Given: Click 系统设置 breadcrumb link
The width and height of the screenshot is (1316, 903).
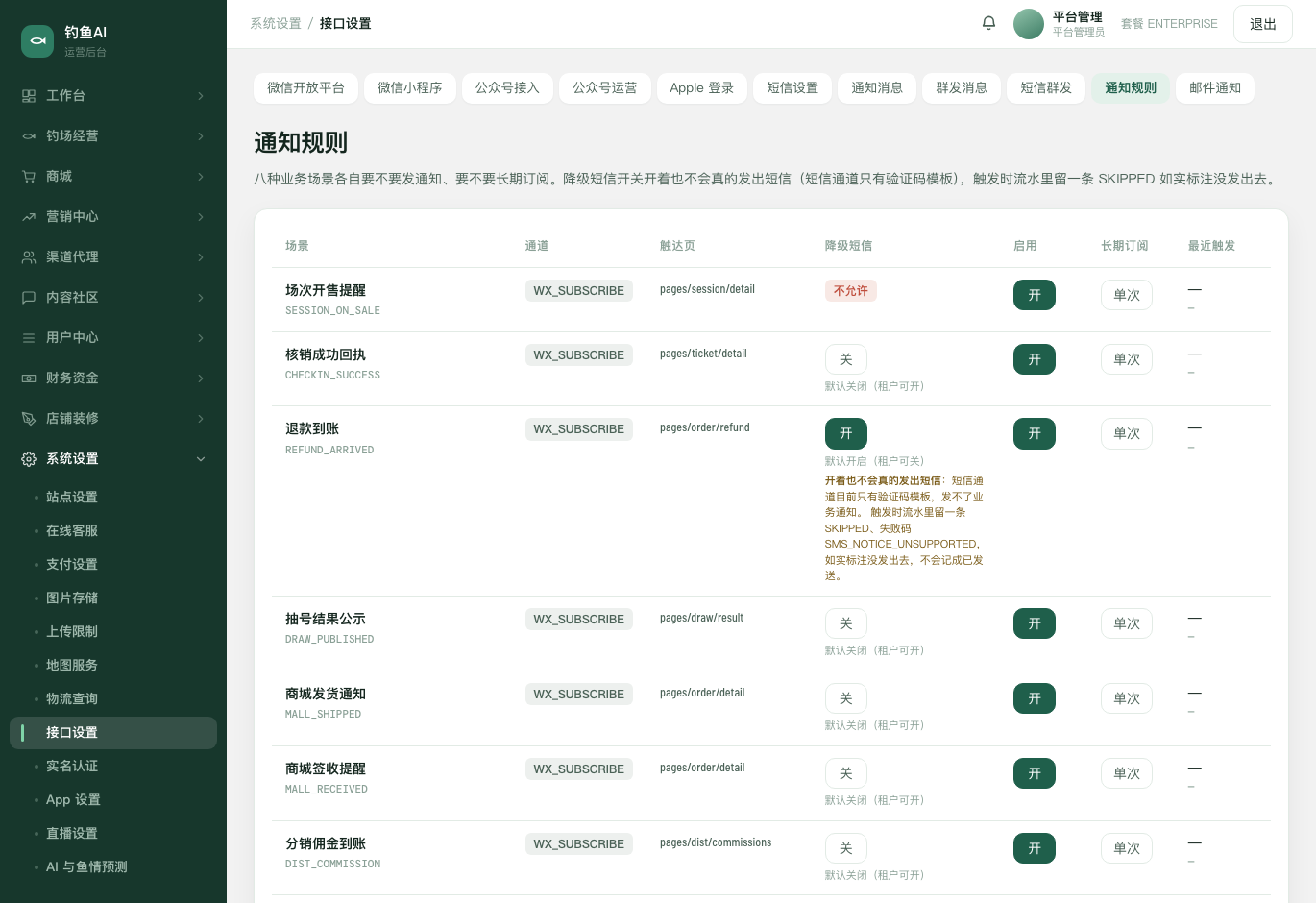Looking at the screenshot, I should pyautogui.click(x=276, y=23).
